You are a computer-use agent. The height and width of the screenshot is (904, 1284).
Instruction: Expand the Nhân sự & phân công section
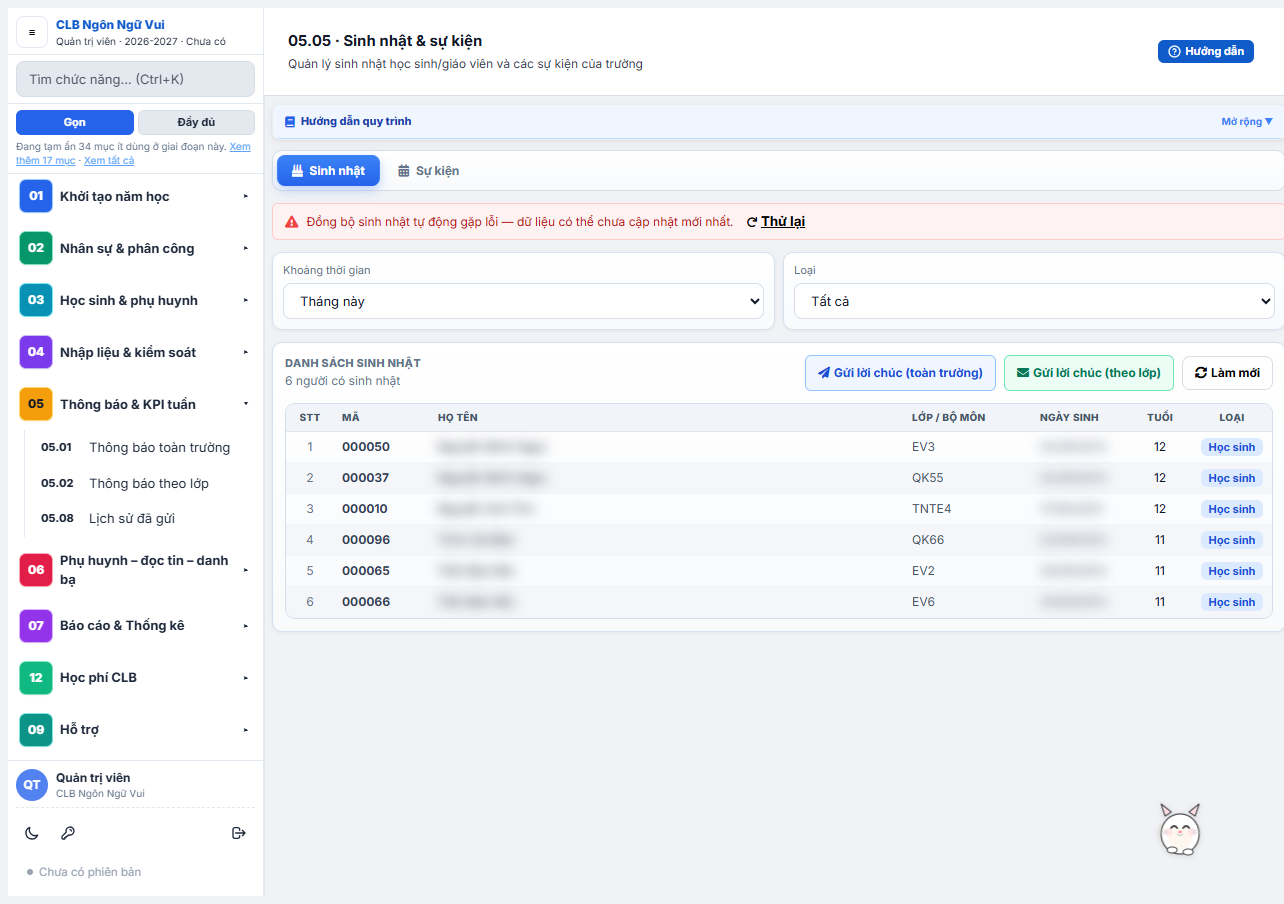click(135, 248)
